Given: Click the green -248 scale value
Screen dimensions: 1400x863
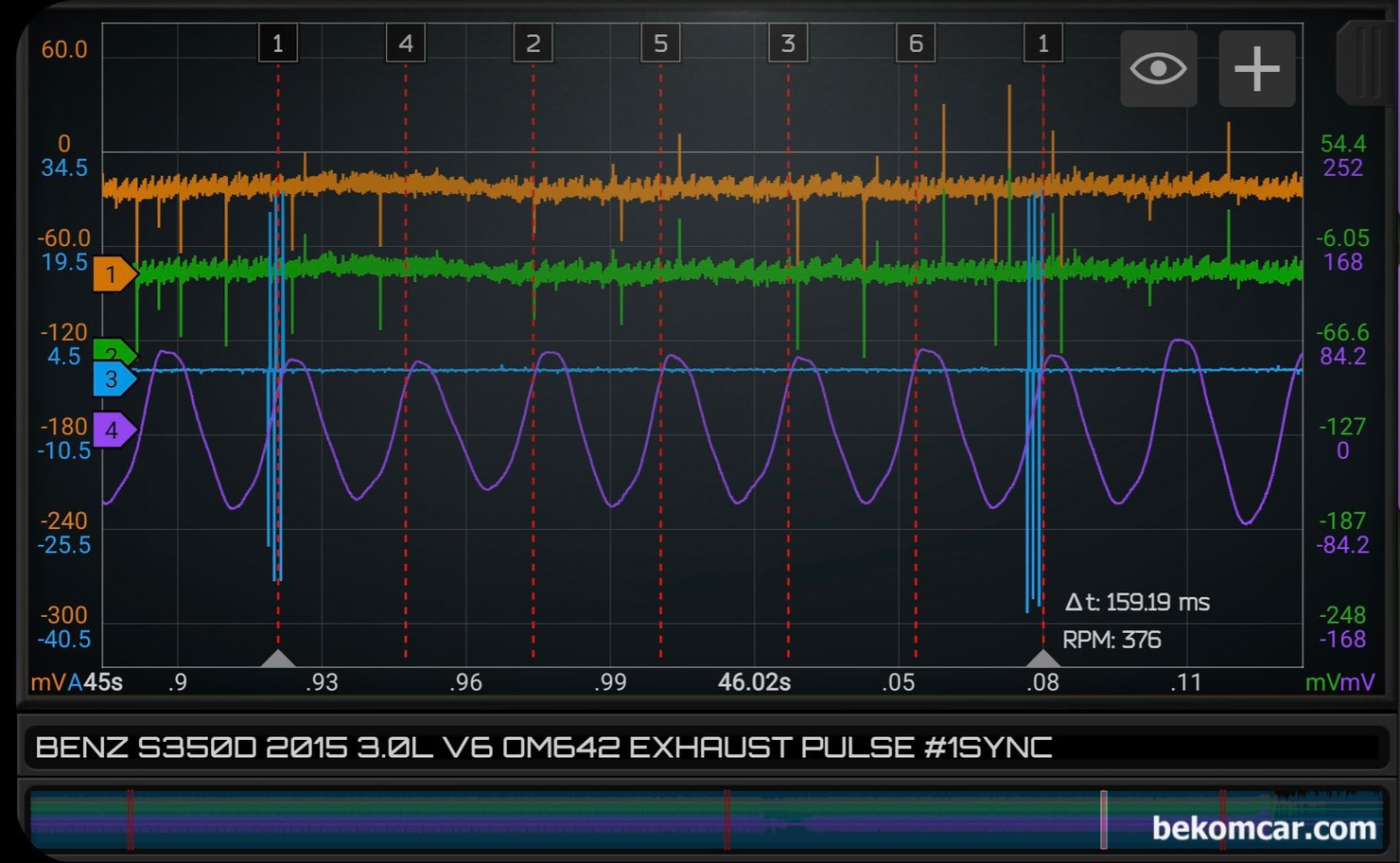Looking at the screenshot, I should (1343, 615).
